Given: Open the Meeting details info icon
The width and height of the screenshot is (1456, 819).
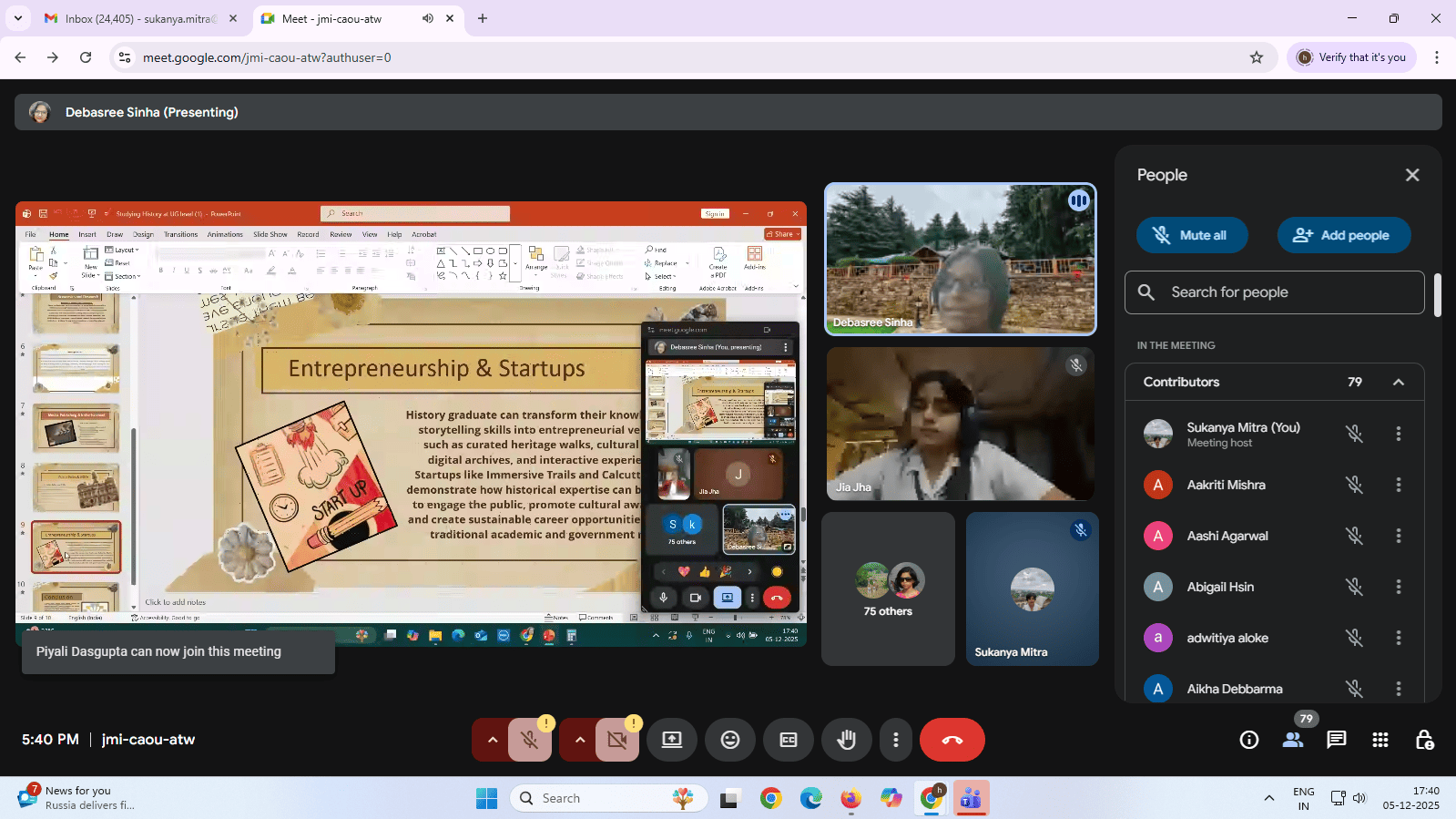Looking at the screenshot, I should [x=1248, y=740].
